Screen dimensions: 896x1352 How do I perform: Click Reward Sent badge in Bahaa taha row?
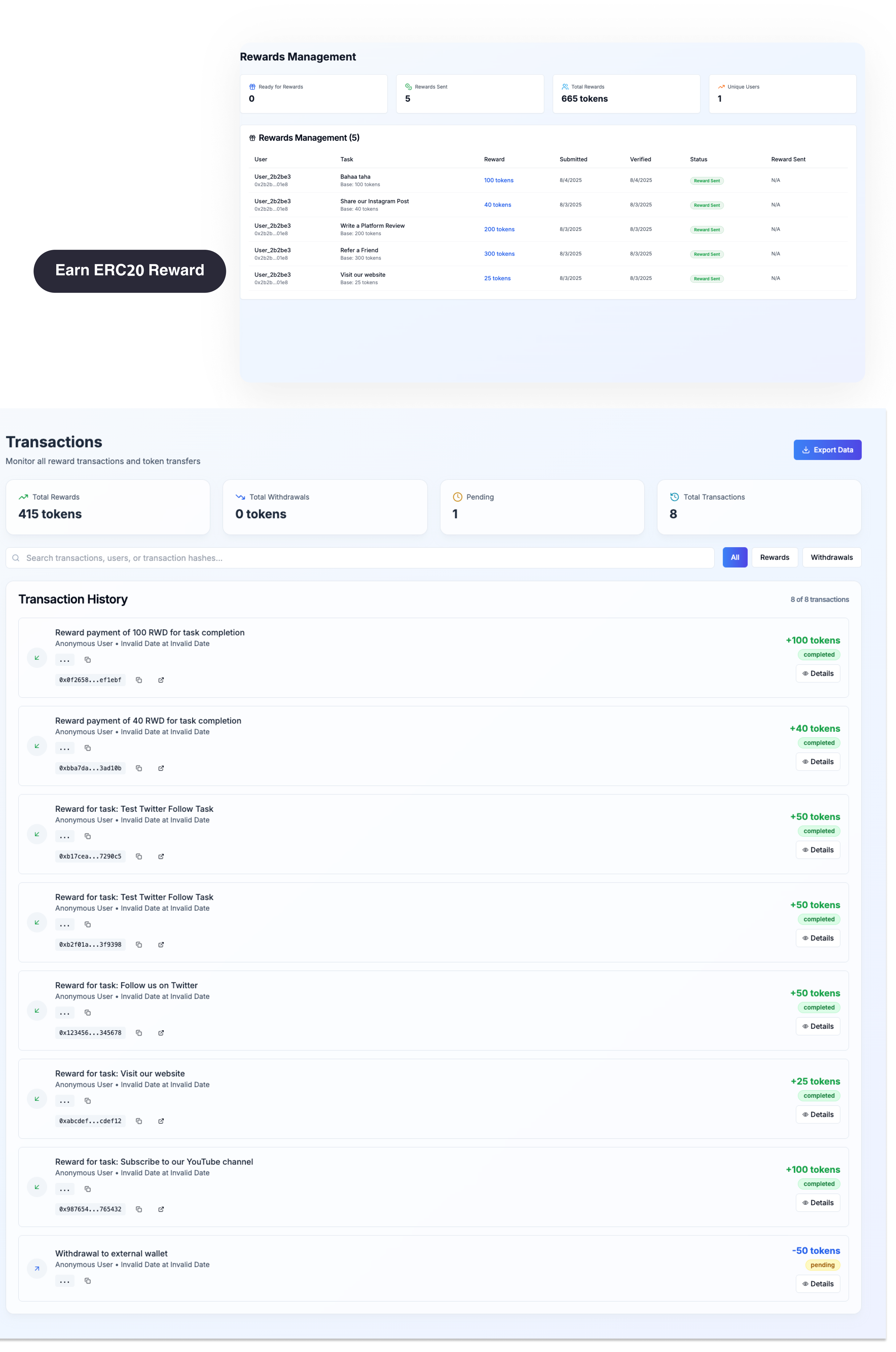pos(707,181)
